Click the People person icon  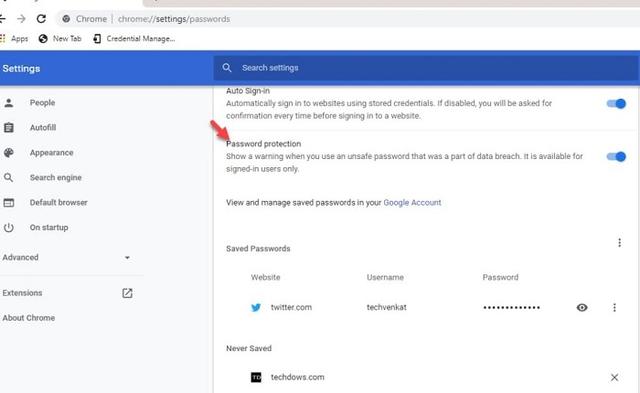[x=9, y=103]
